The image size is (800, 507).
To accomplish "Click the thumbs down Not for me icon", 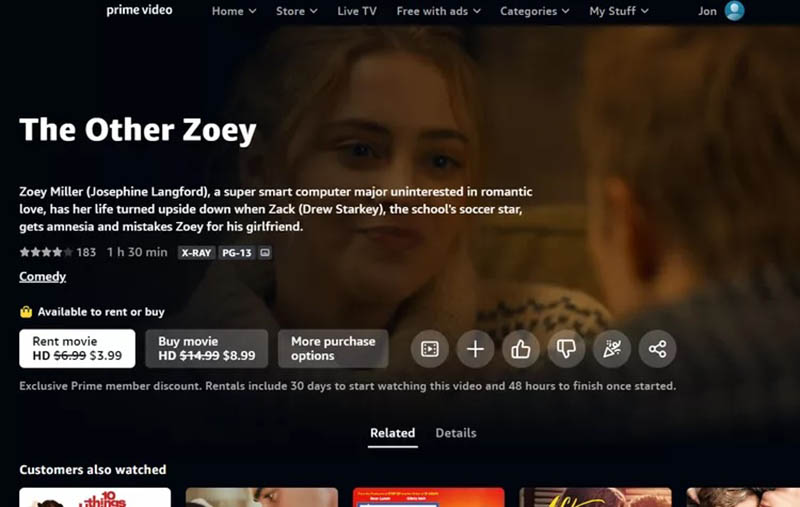I will click(566, 349).
